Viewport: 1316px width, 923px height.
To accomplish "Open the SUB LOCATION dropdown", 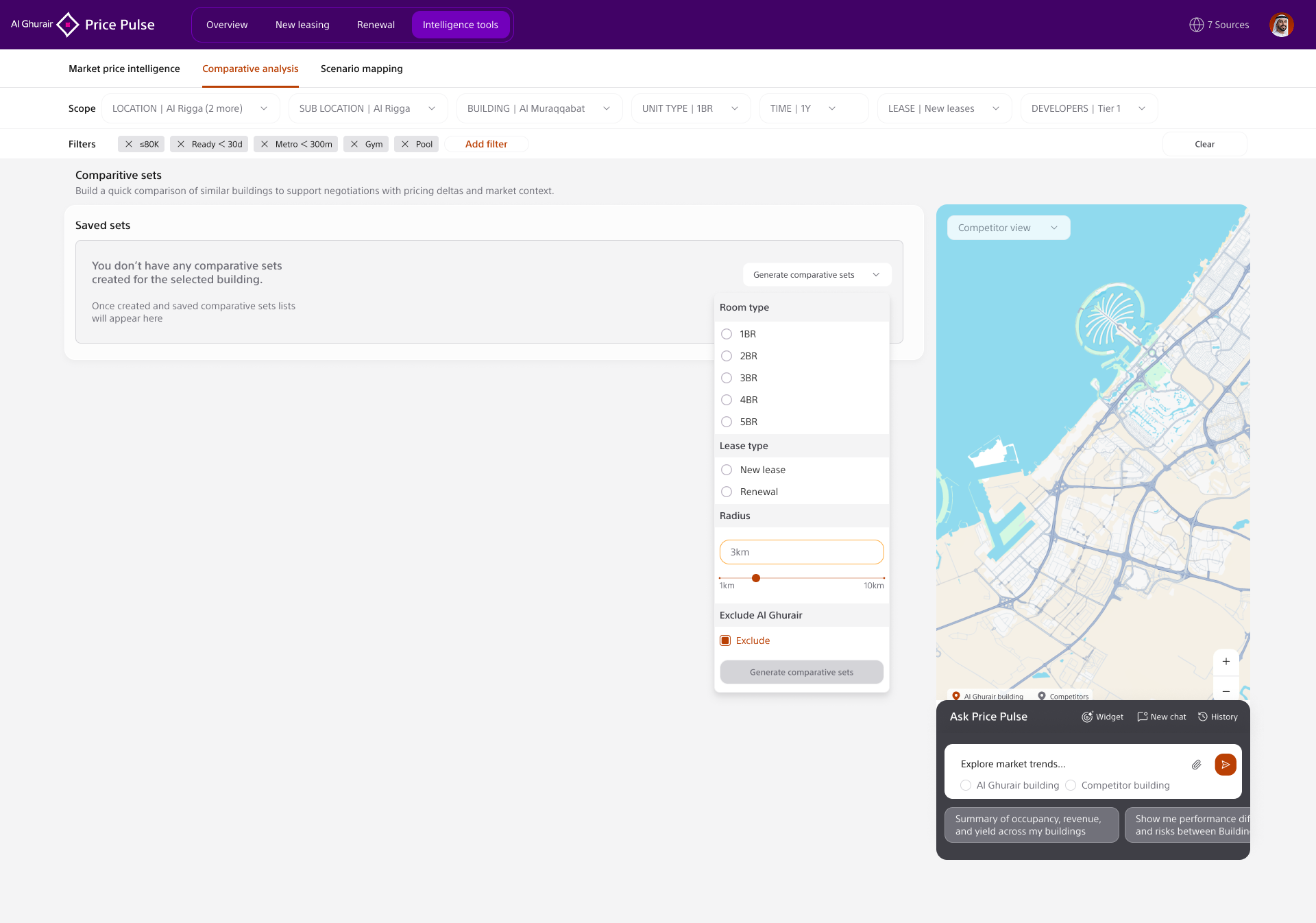I will 368,108.
